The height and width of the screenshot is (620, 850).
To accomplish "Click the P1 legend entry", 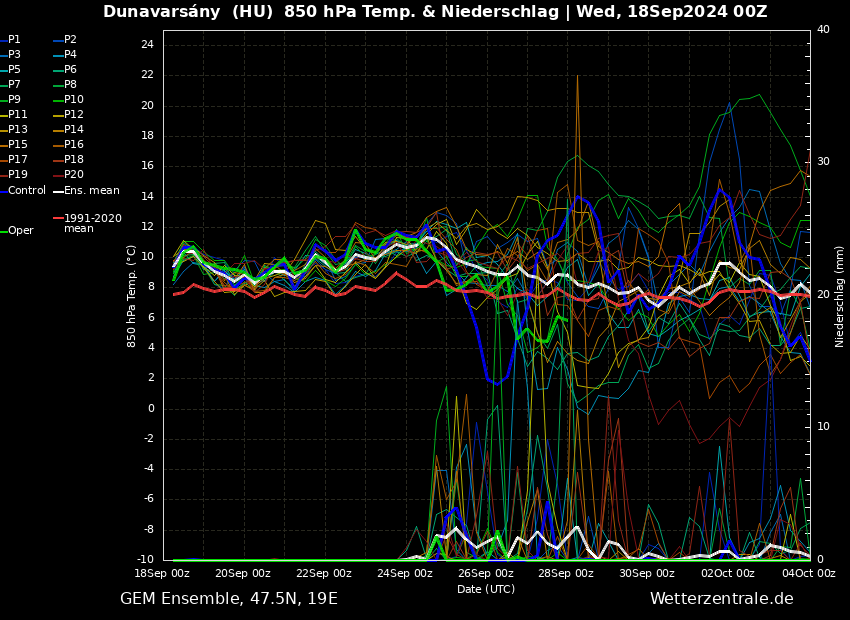I will click(x=14, y=40).
